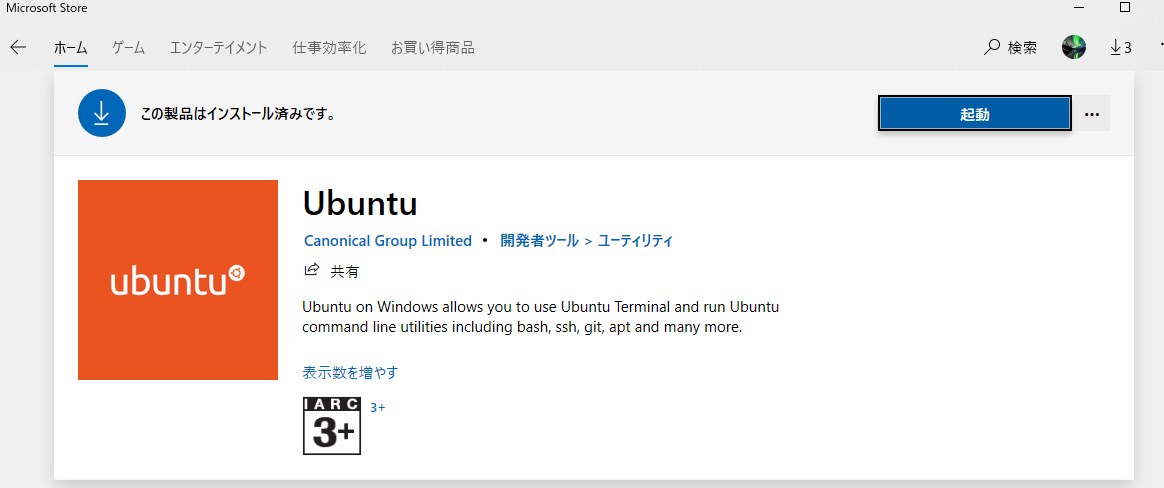
Task: Go back with the back arrow
Action: (x=18, y=48)
